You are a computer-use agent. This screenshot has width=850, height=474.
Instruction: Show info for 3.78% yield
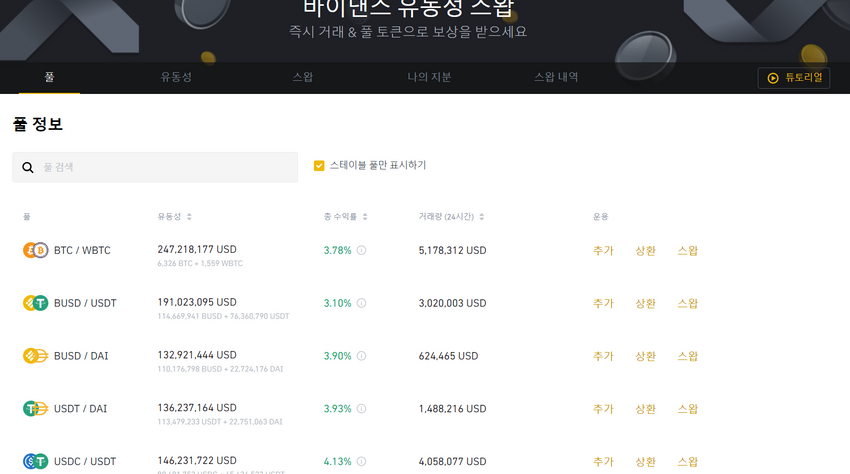(362, 251)
